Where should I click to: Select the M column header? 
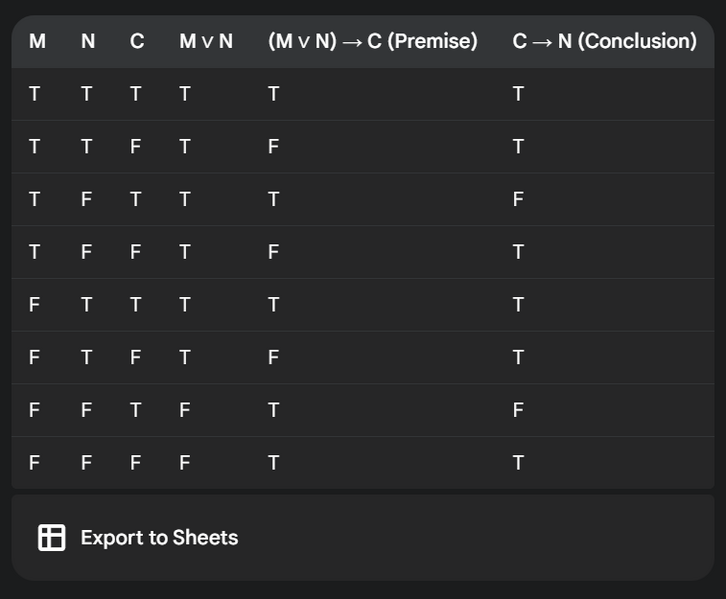38,41
